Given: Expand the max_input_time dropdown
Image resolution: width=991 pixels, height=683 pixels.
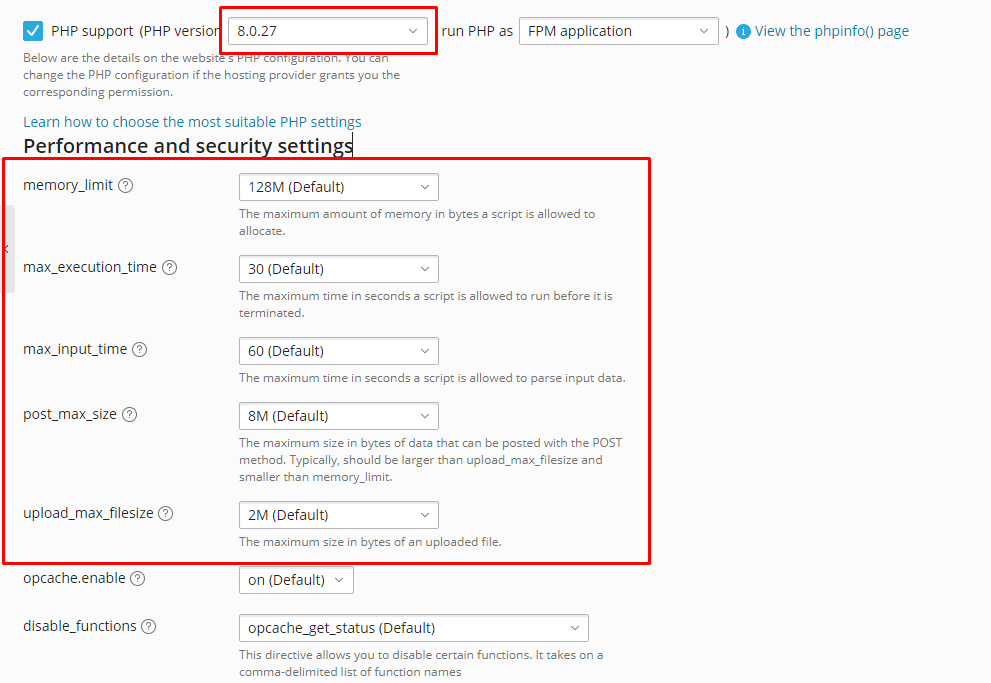Looking at the screenshot, I should (x=338, y=351).
